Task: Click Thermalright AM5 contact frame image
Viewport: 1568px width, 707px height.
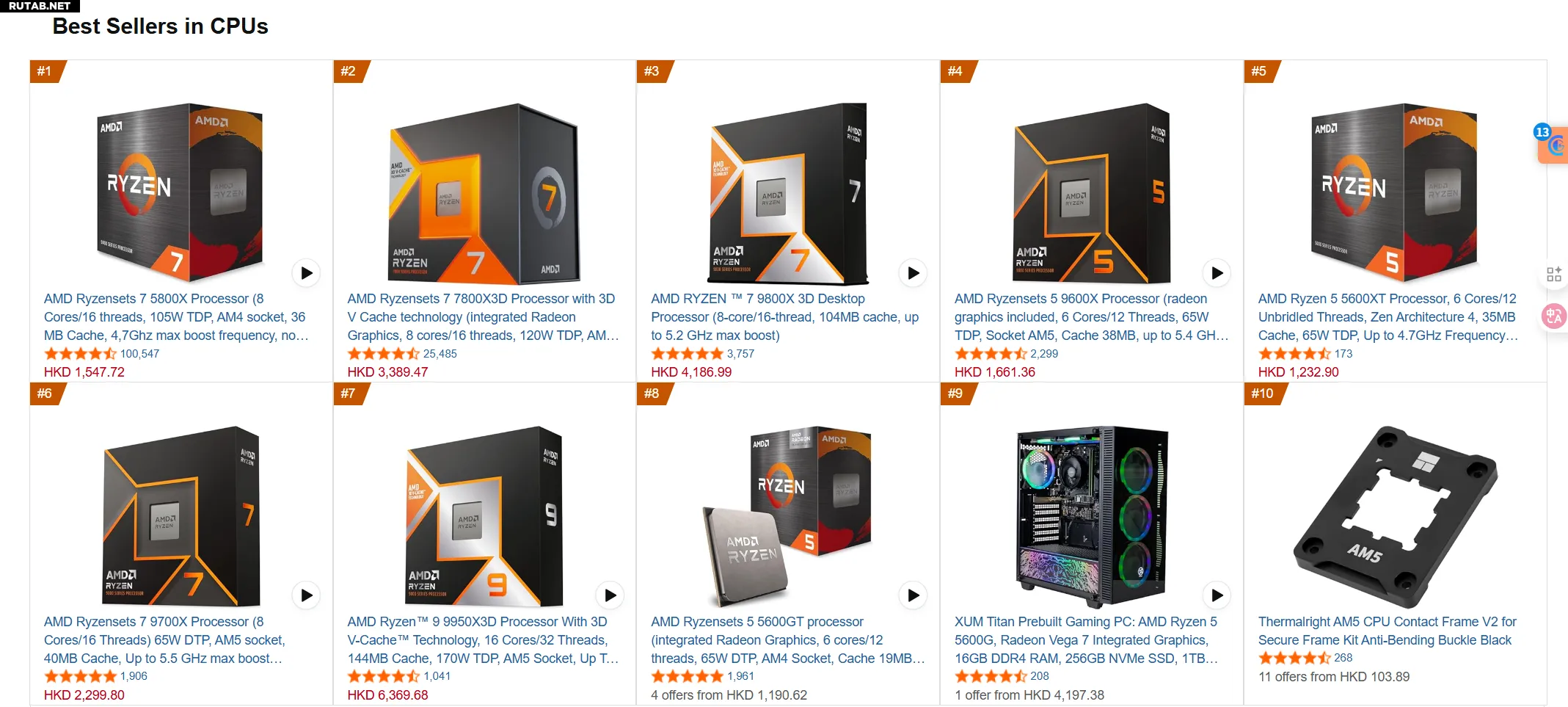Action: click(x=1395, y=516)
